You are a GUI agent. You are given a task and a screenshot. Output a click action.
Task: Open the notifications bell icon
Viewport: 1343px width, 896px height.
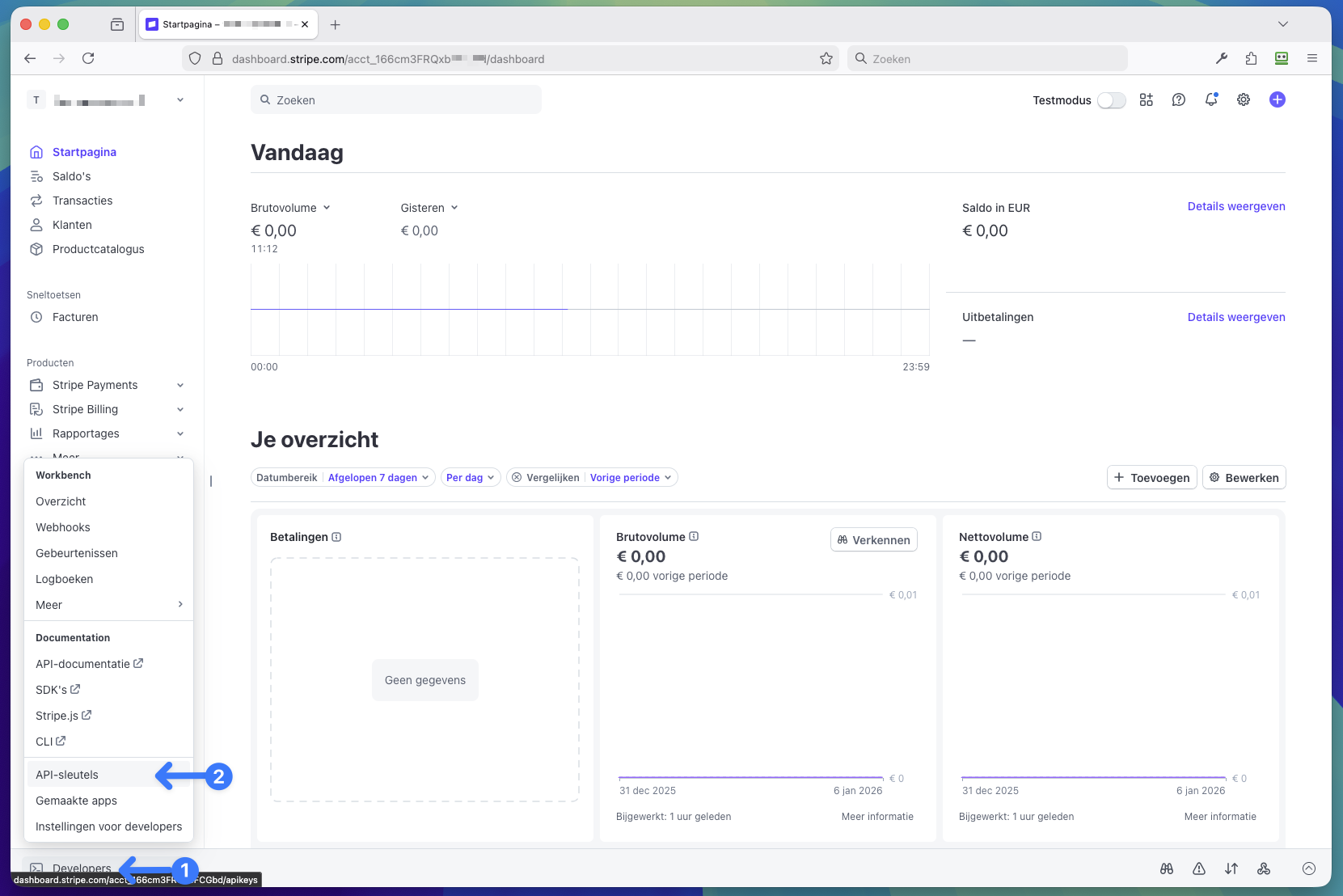1210,99
